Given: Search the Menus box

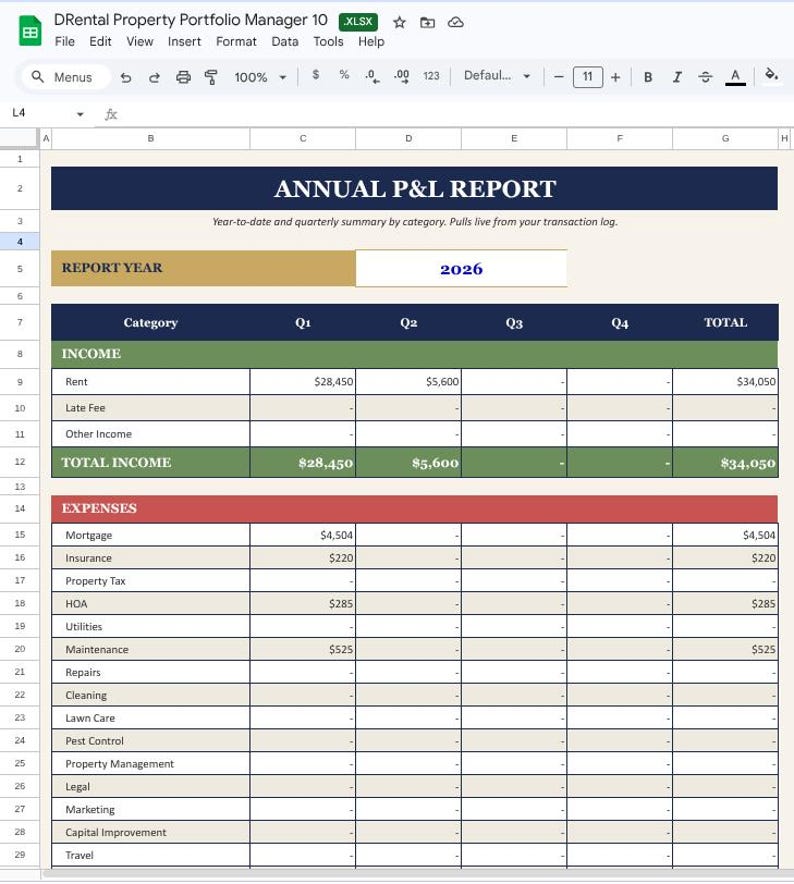Looking at the screenshot, I should click(65, 77).
